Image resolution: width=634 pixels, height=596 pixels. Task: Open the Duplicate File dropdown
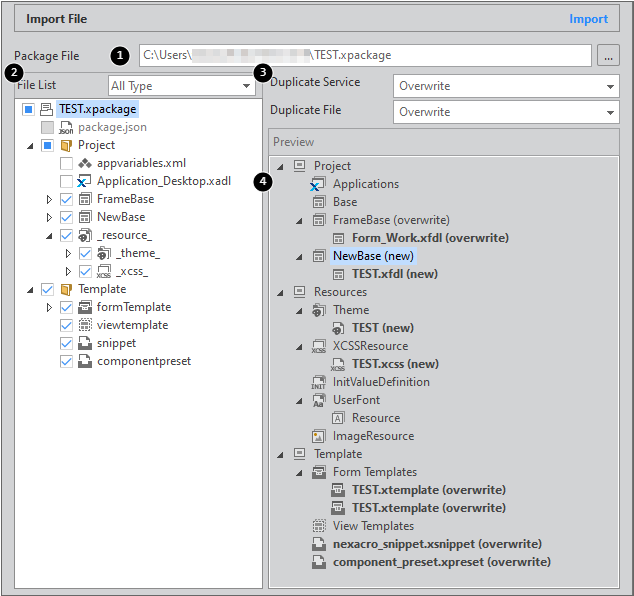[x=505, y=112]
